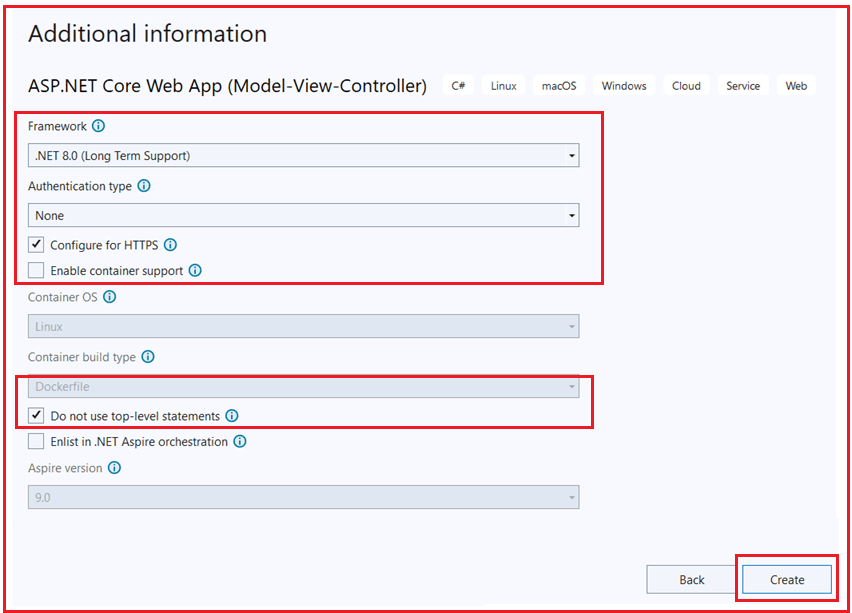
Task: Click the Framework info icon
Action: [98, 126]
